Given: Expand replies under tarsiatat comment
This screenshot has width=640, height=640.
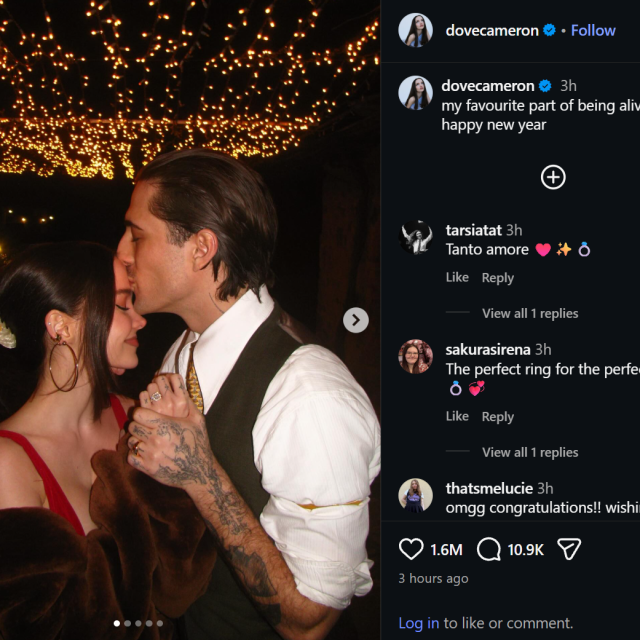Looking at the screenshot, I should 529,313.
